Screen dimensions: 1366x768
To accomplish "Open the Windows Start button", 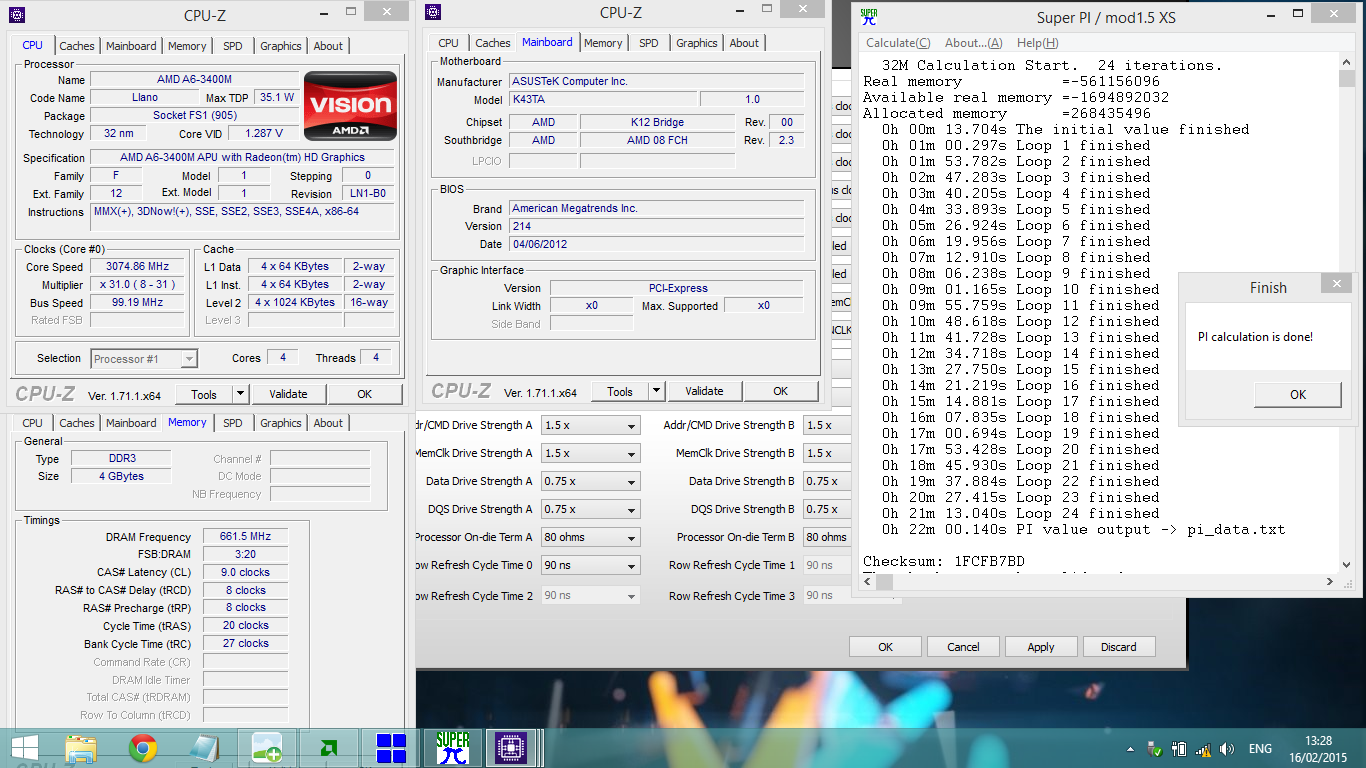I will click(x=24, y=748).
